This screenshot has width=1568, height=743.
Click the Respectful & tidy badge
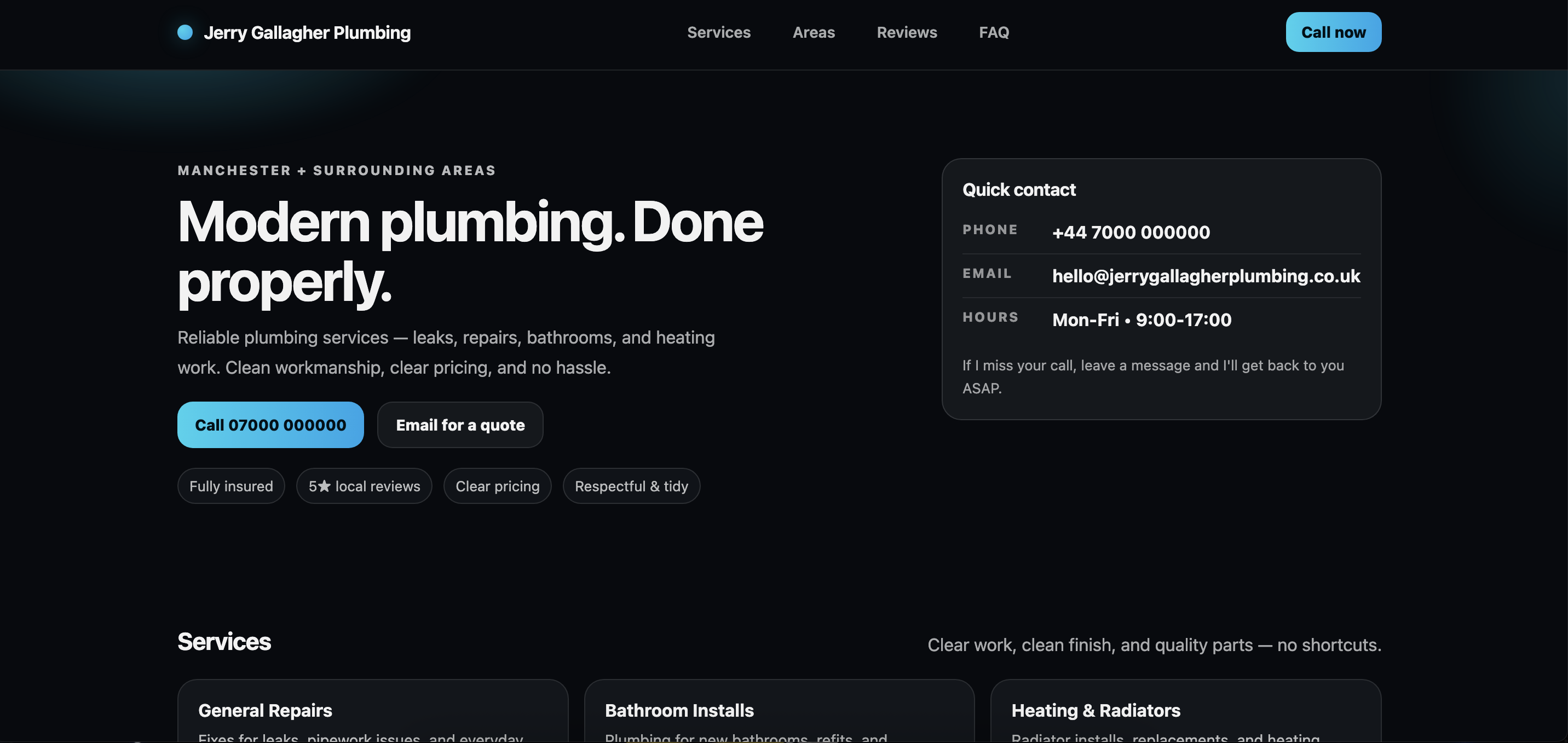coord(631,486)
